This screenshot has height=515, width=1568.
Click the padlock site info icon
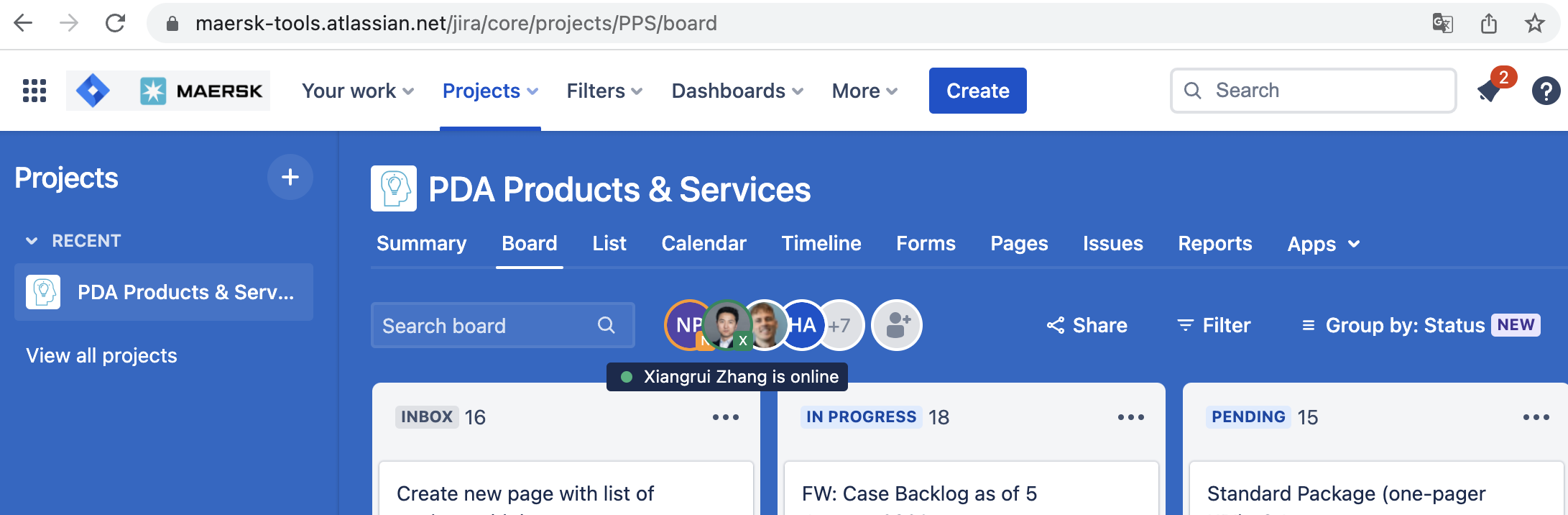tap(172, 24)
